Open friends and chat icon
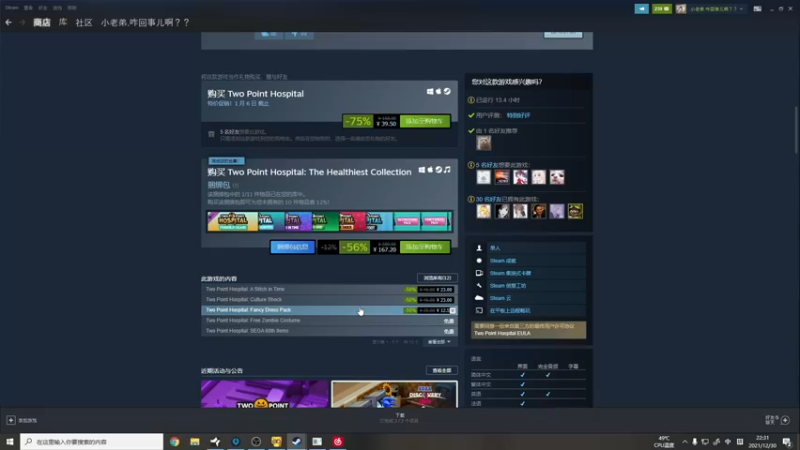800x450 pixels. (785, 420)
